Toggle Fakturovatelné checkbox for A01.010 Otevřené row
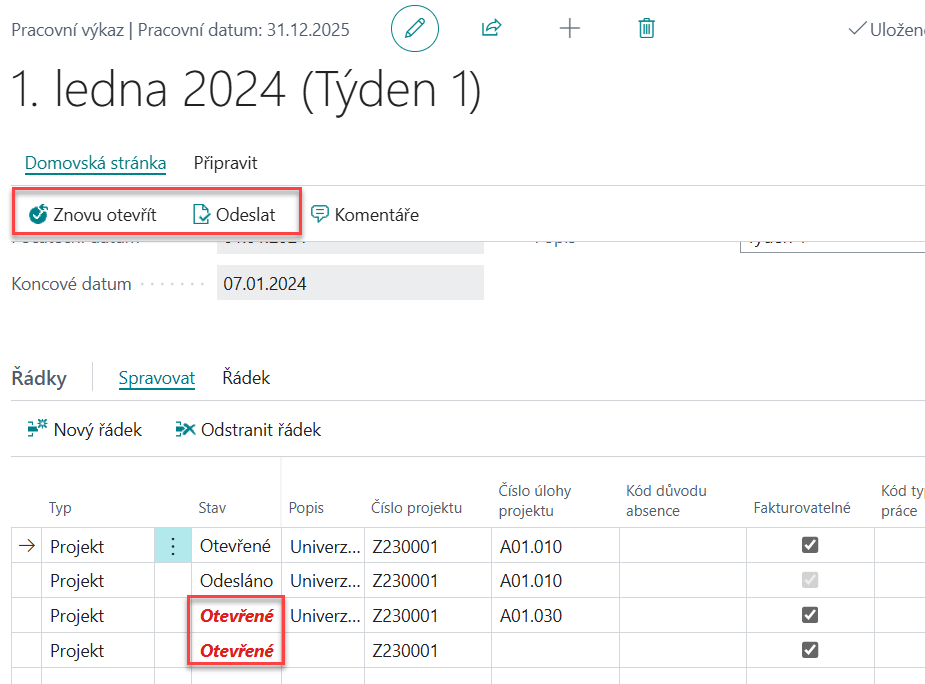Image resolution: width=925 pixels, height=684 pixels. click(810, 545)
